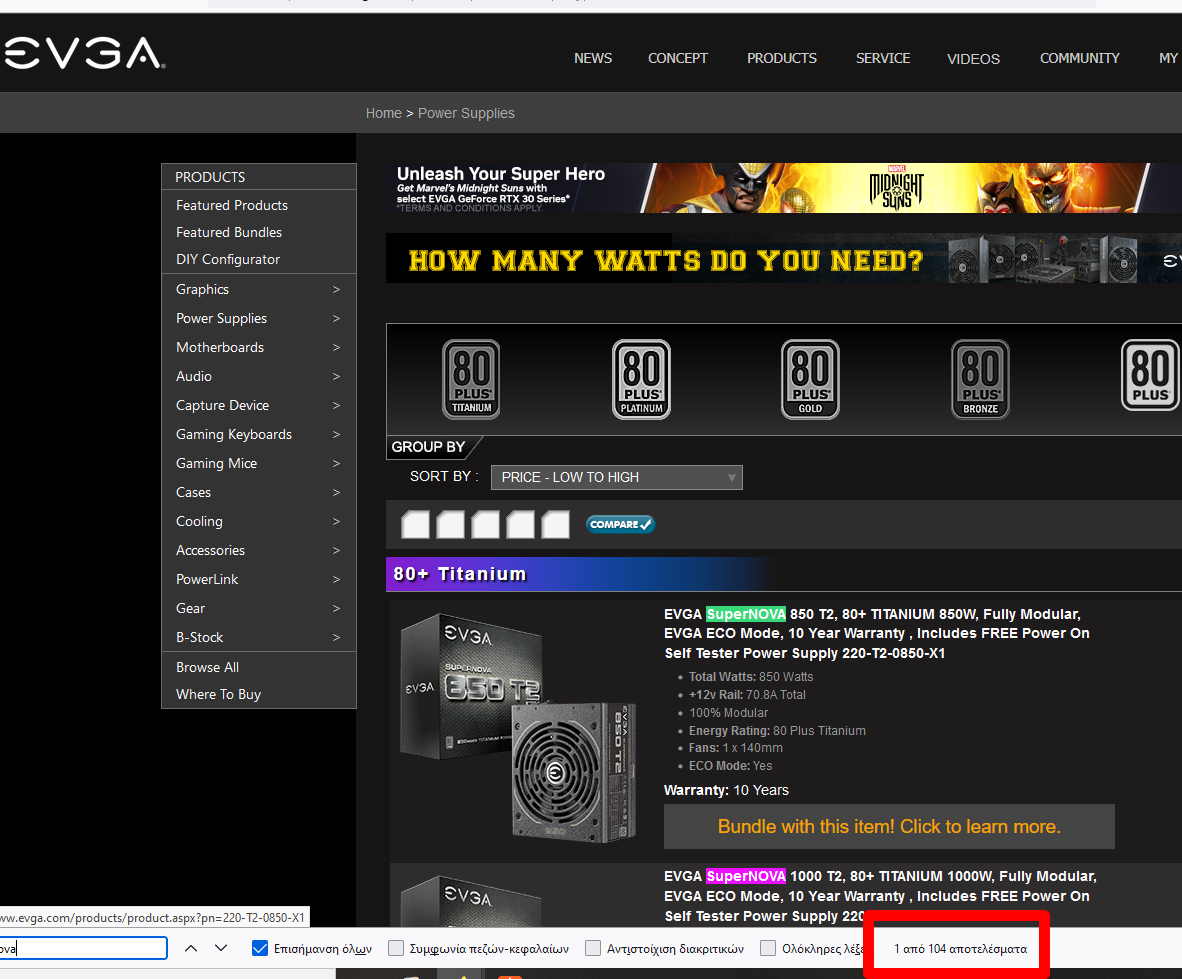Click Power Supplies breadcrumb link

466,113
